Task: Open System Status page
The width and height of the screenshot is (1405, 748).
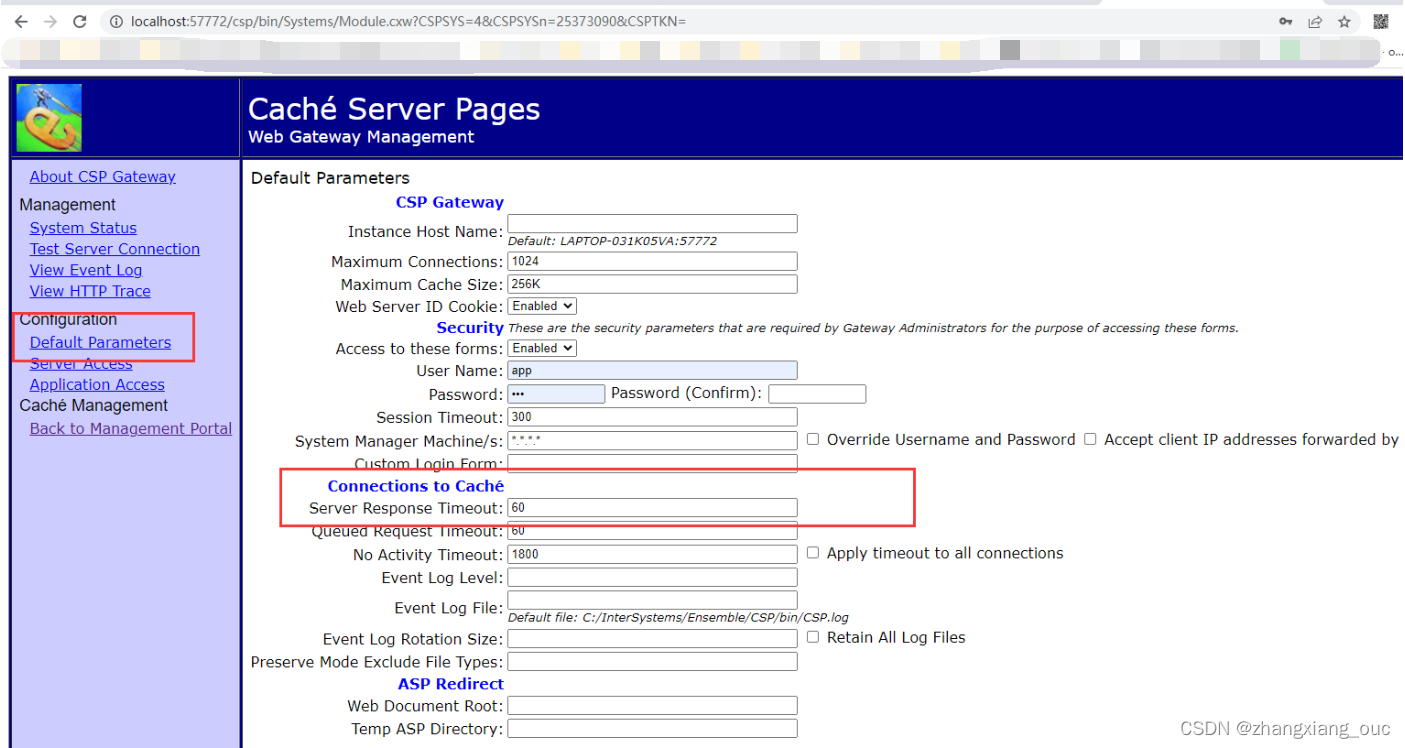Action: [x=83, y=228]
